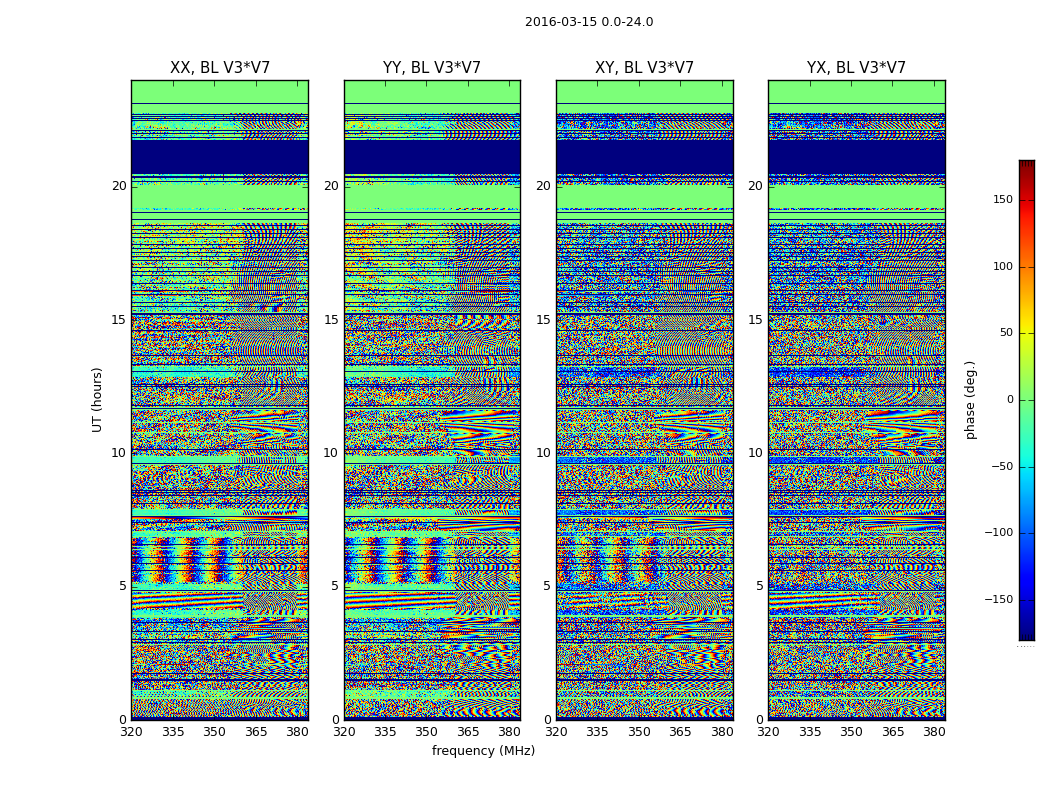Click the 320 MHz tick of YX panel

tap(769, 732)
